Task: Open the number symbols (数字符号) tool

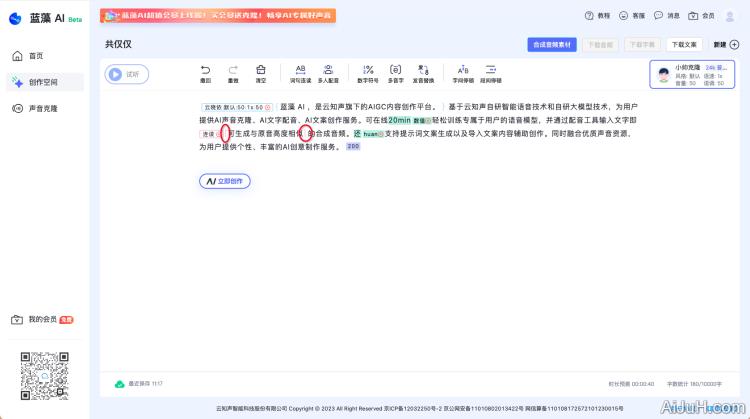Action: [x=367, y=72]
